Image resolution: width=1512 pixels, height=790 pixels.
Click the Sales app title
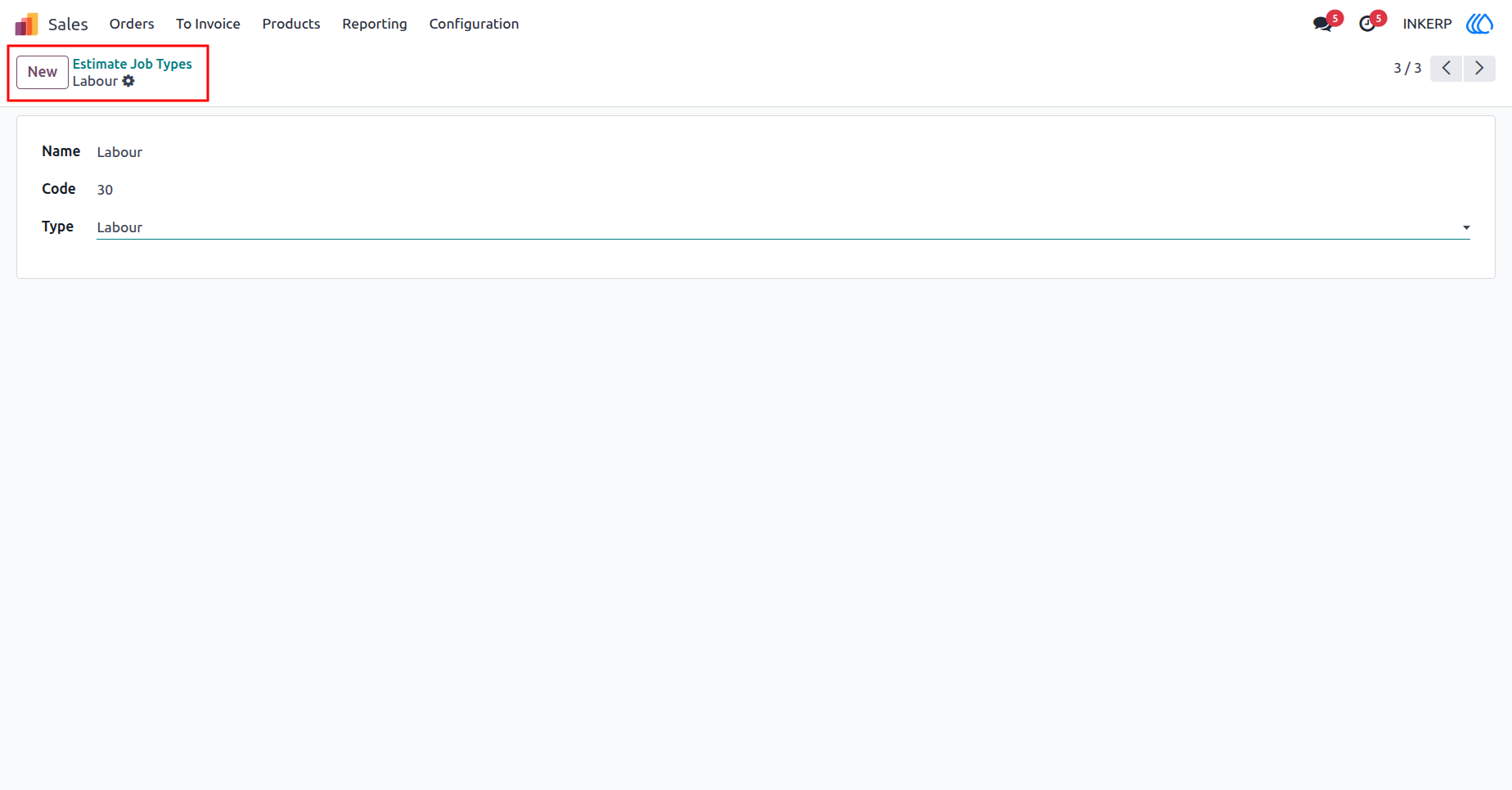(x=68, y=25)
